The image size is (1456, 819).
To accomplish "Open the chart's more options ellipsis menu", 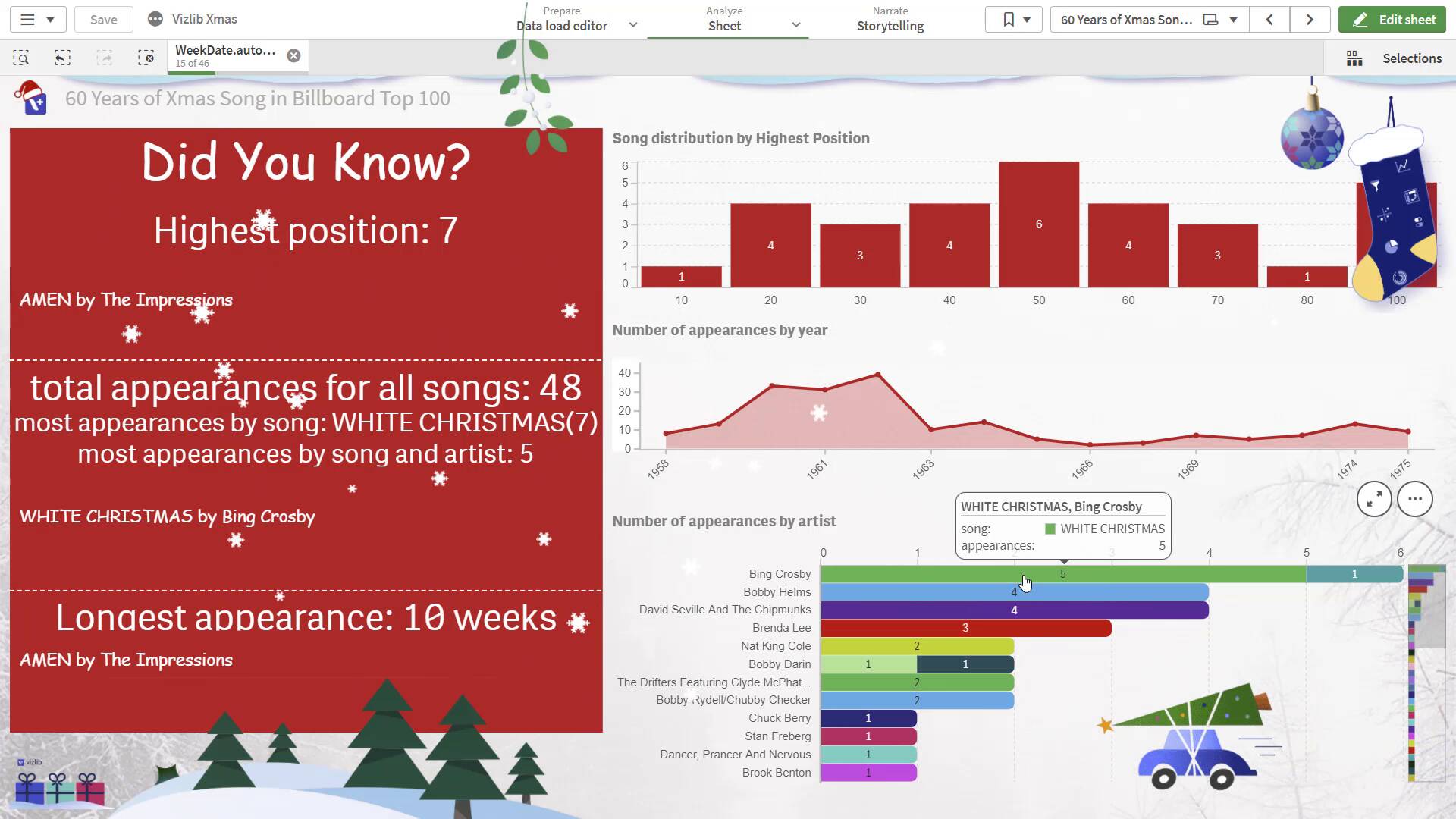I will [x=1414, y=499].
